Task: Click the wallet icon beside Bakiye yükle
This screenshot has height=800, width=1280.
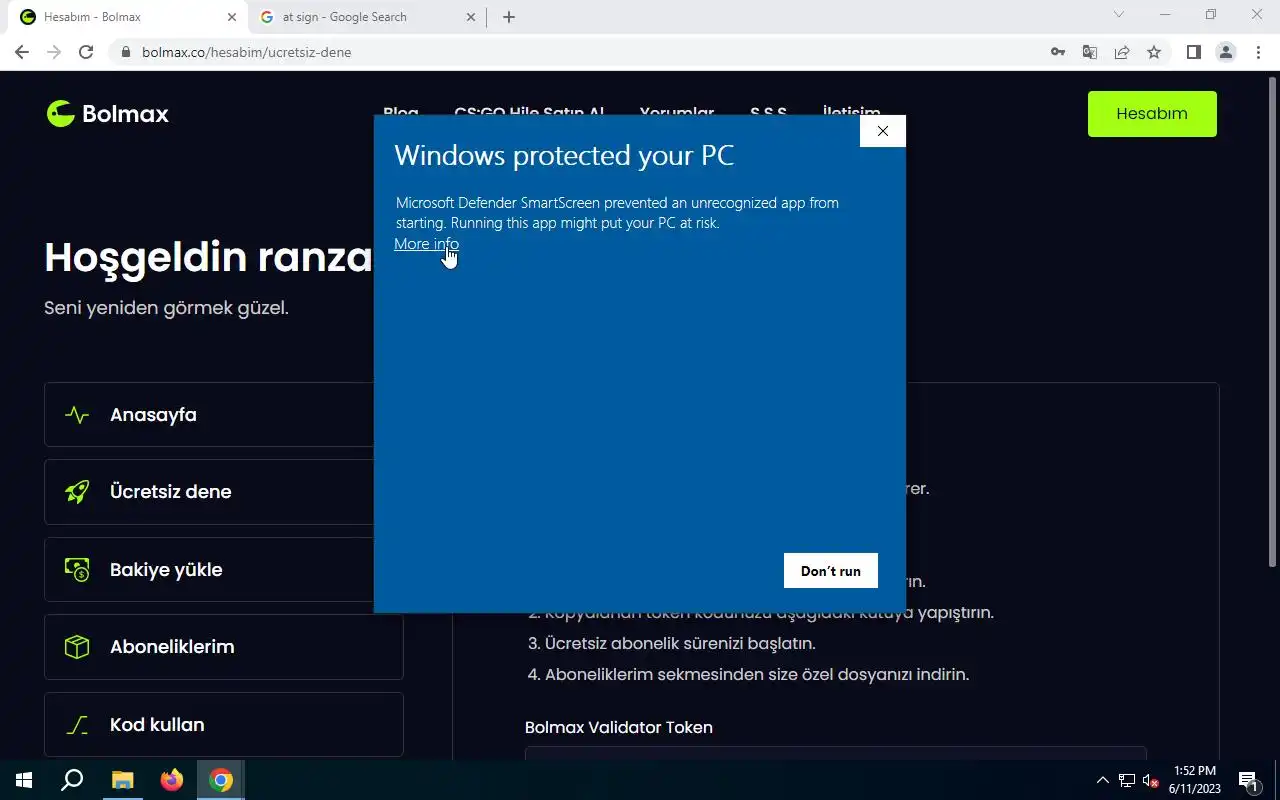Action: 77,570
